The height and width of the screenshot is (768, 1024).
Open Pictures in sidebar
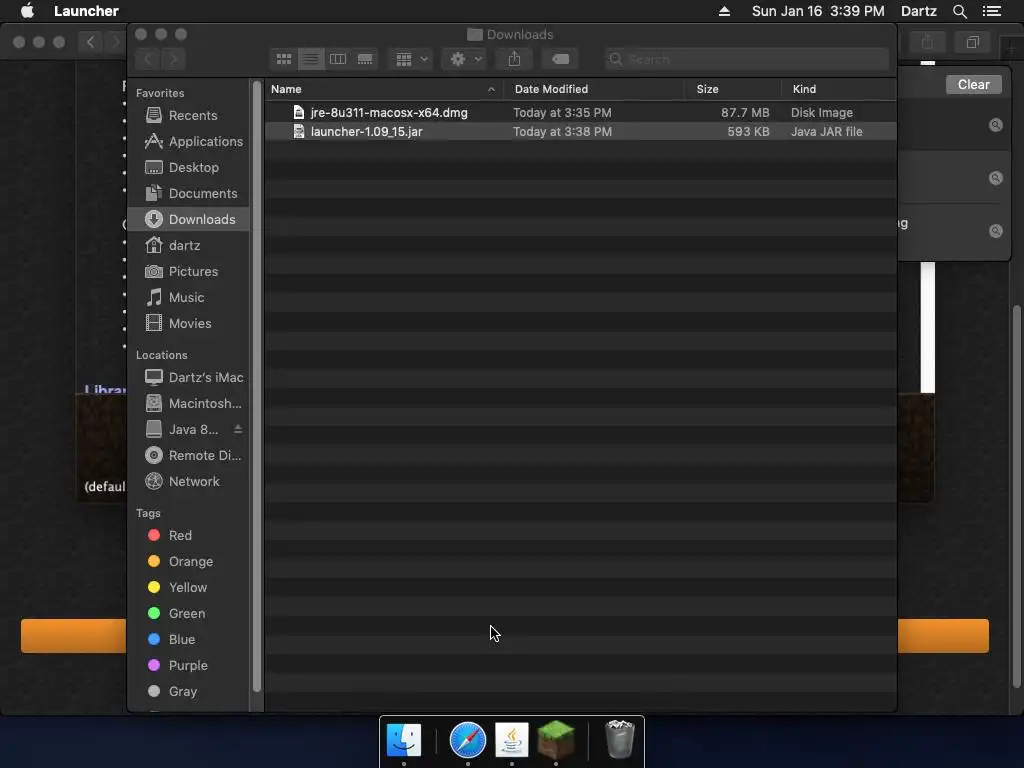pyautogui.click(x=188, y=272)
